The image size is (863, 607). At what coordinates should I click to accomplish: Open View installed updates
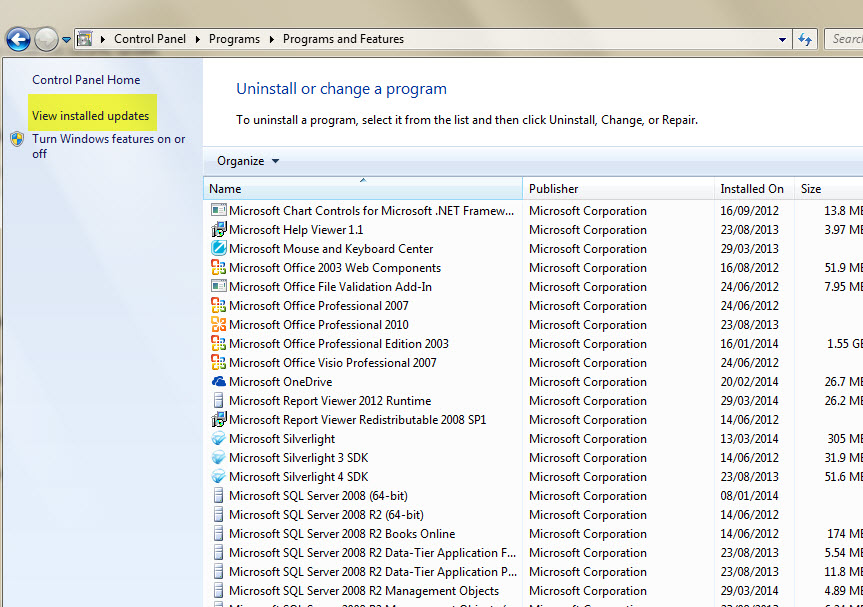coord(92,114)
